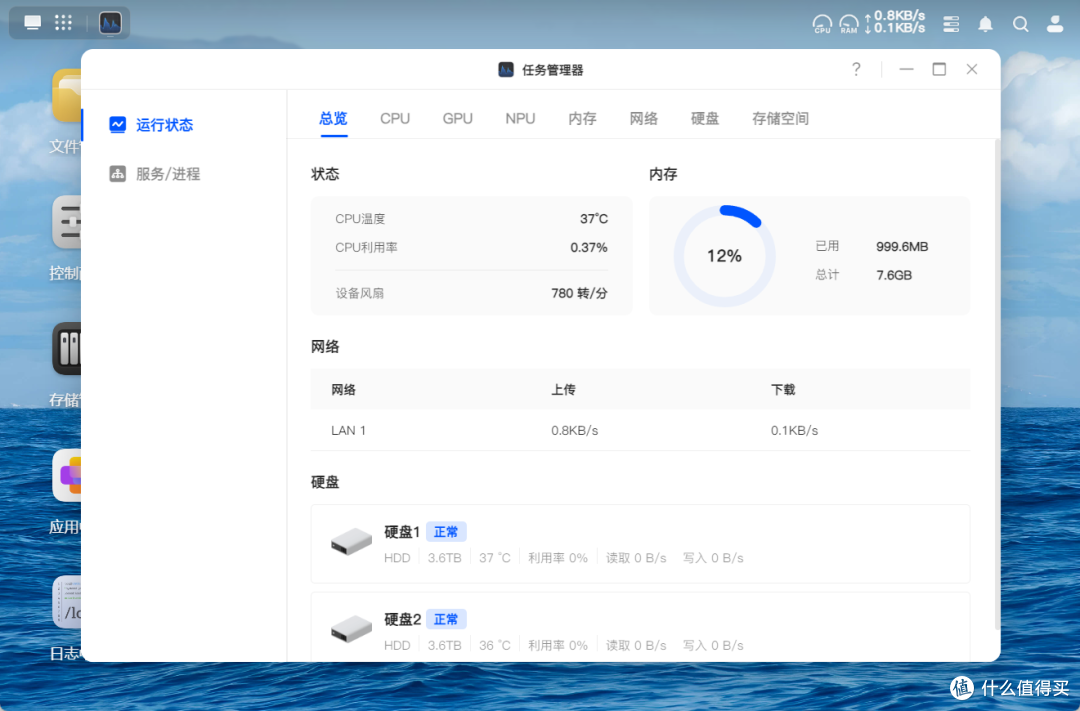The height and width of the screenshot is (711, 1080).
Task: Select the 硬盘1 drive icon
Action: tap(351, 542)
